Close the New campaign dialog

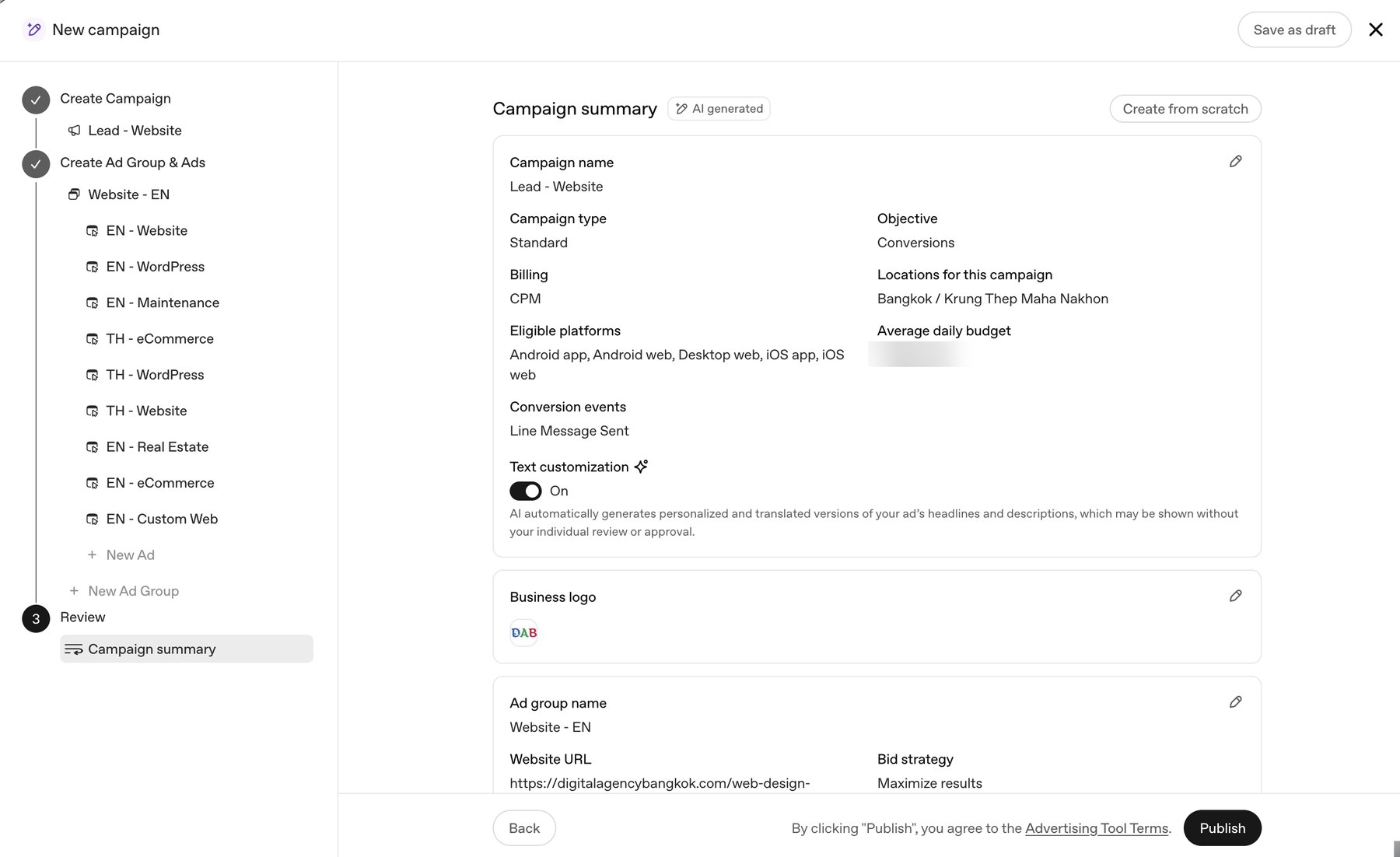(x=1375, y=30)
